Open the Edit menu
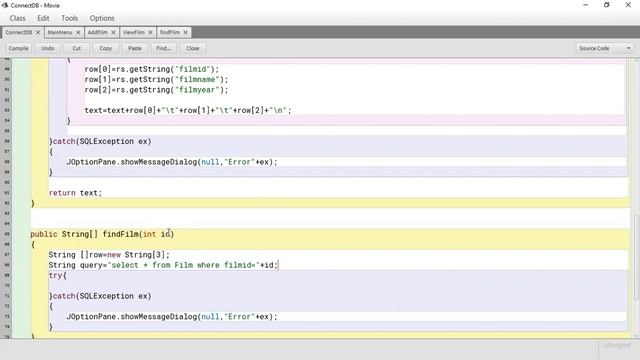 (x=43, y=18)
